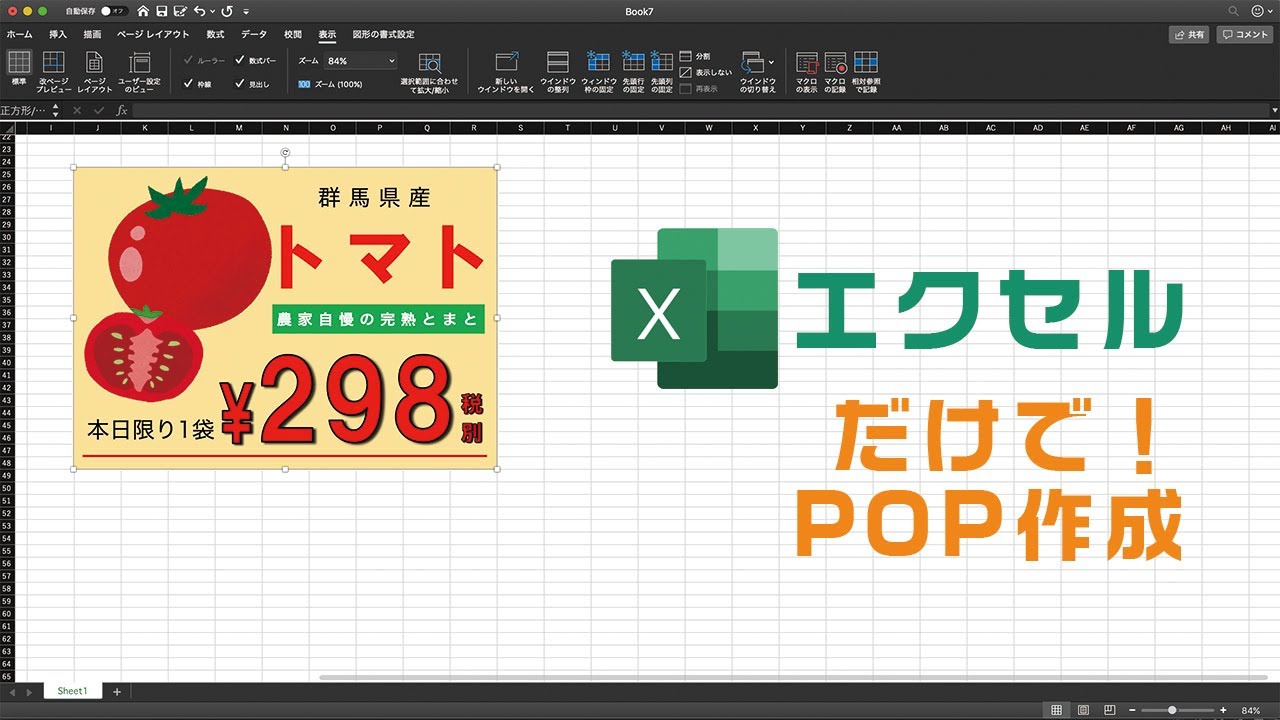
Task: Click Zoom to Selection (選択範囲に合わせて拡大/縮小) icon
Action: tap(429, 64)
